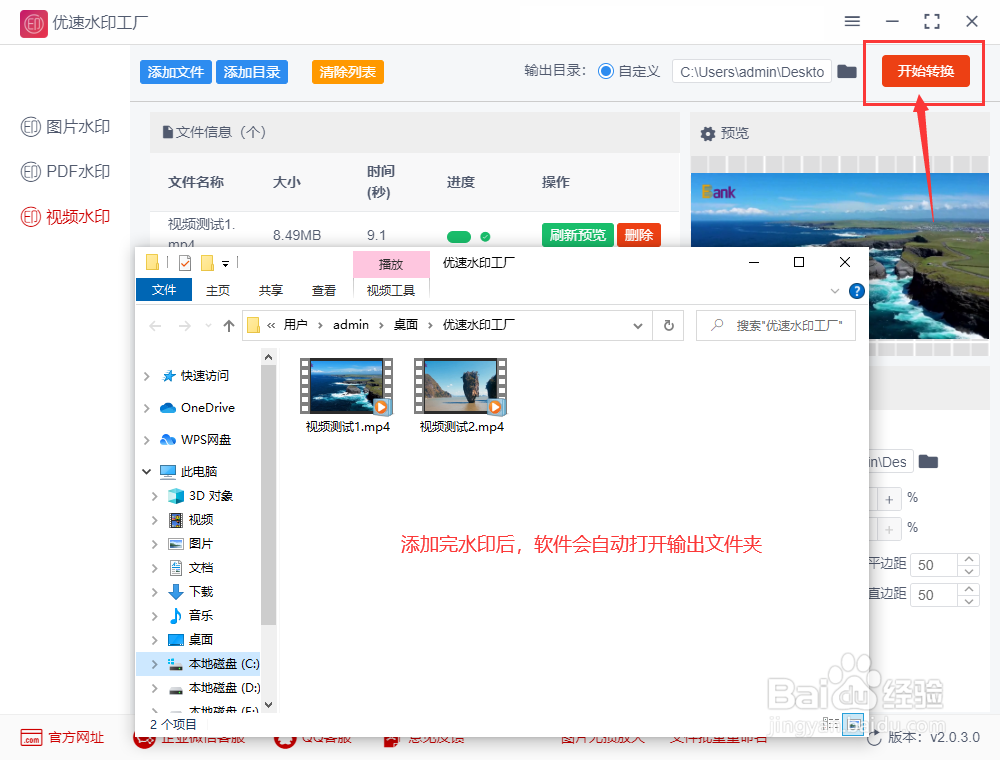
Task: Click the 播放 contextual tab header
Action: click(x=391, y=264)
